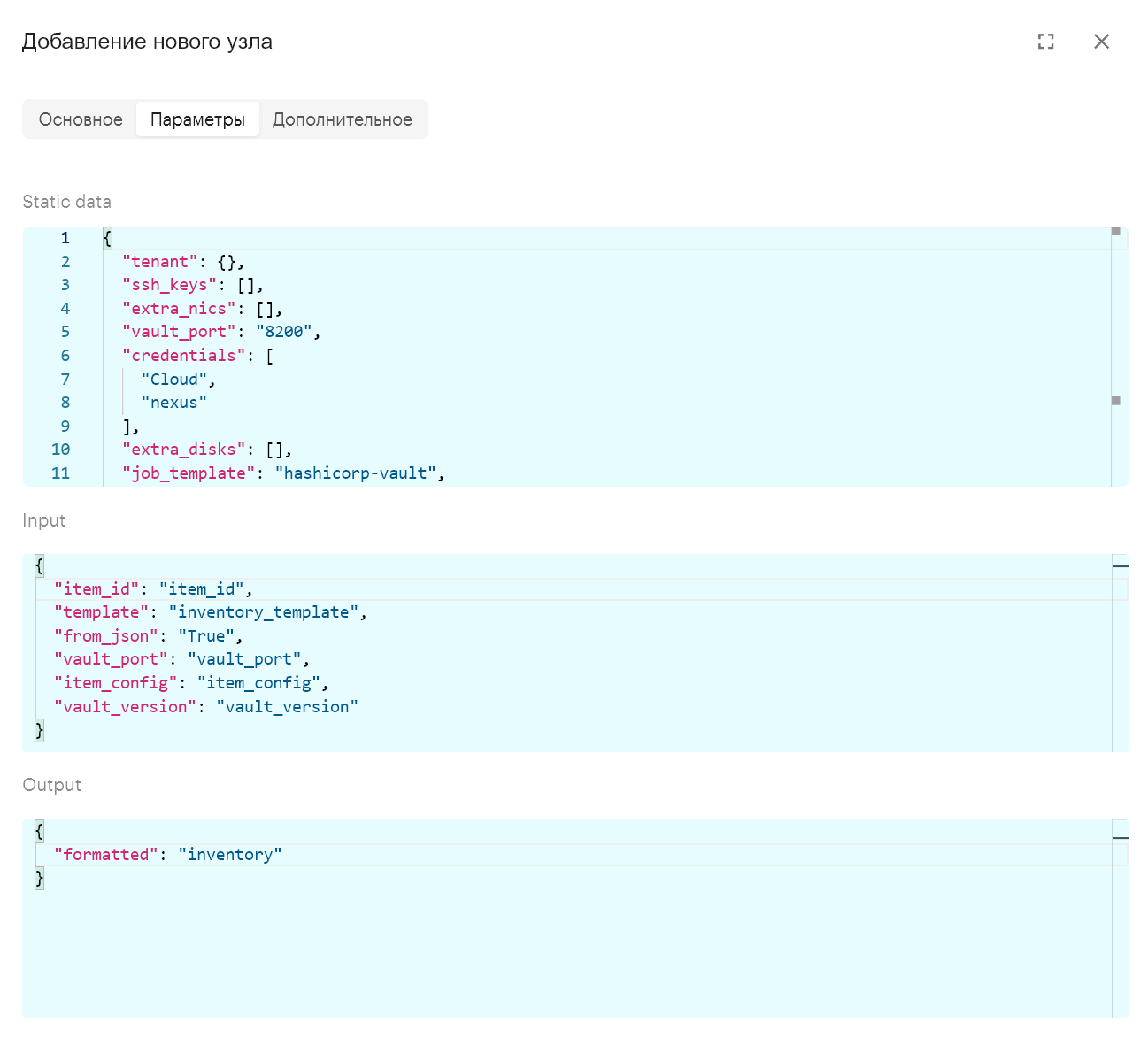Click line number 6 in Static data gutter

click(x=65, y=356)
